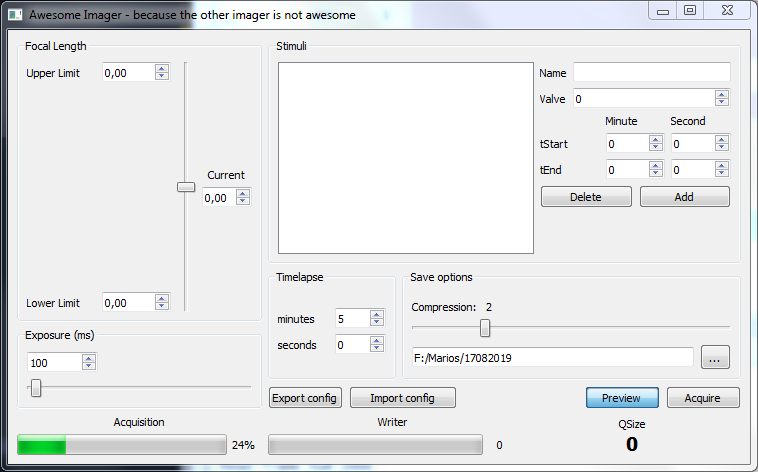Maximize the Awesome Imager window
The height and width of the screenshot is (472, 758).
[x=690, y=11]
